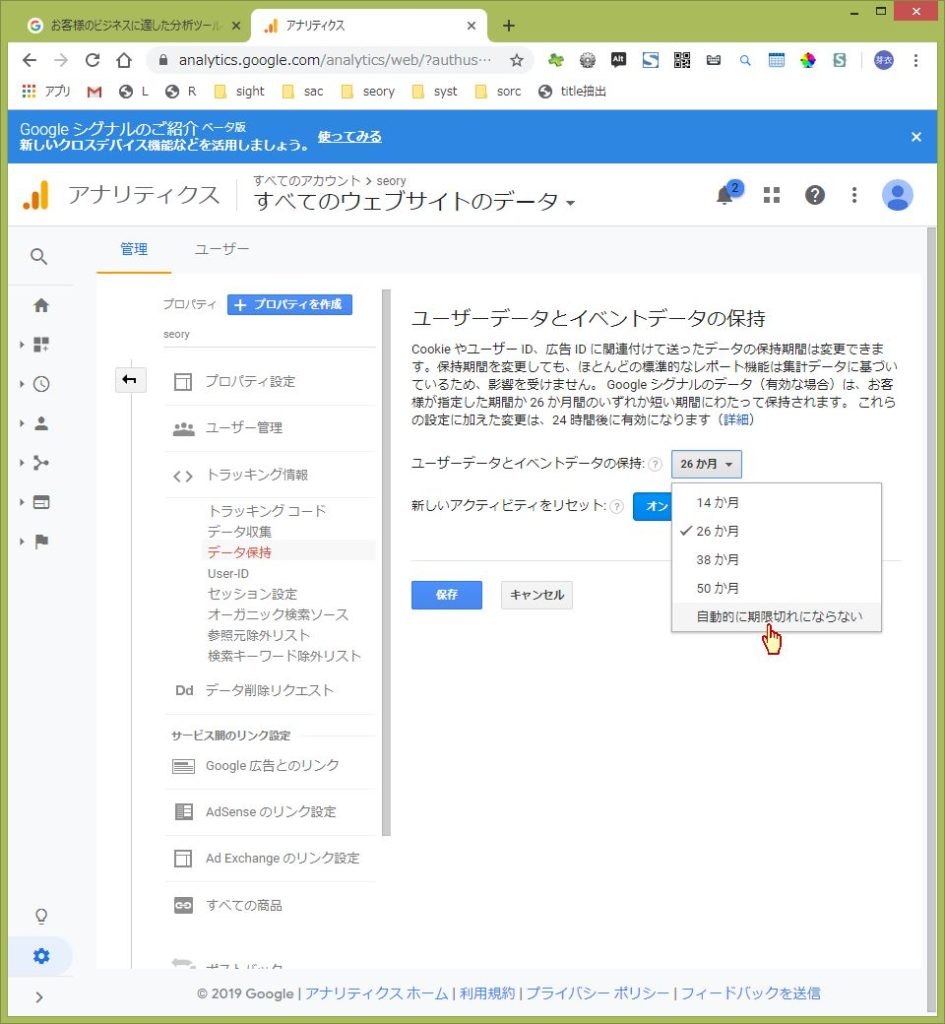The image size is (945, 1024).
Task: Click the キャンセル button
Action: (537, 595)
